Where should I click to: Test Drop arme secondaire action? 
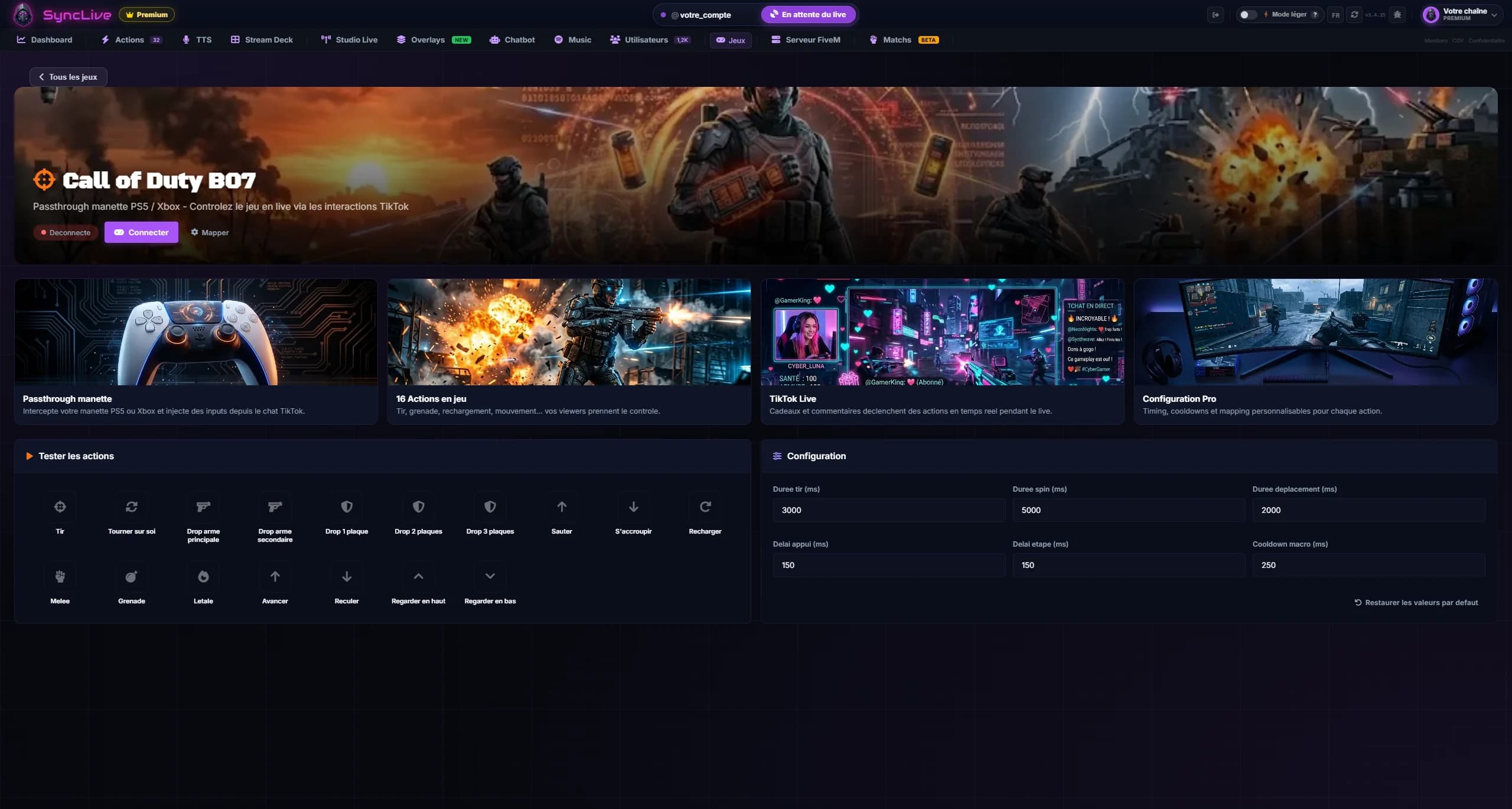(275, 506)
